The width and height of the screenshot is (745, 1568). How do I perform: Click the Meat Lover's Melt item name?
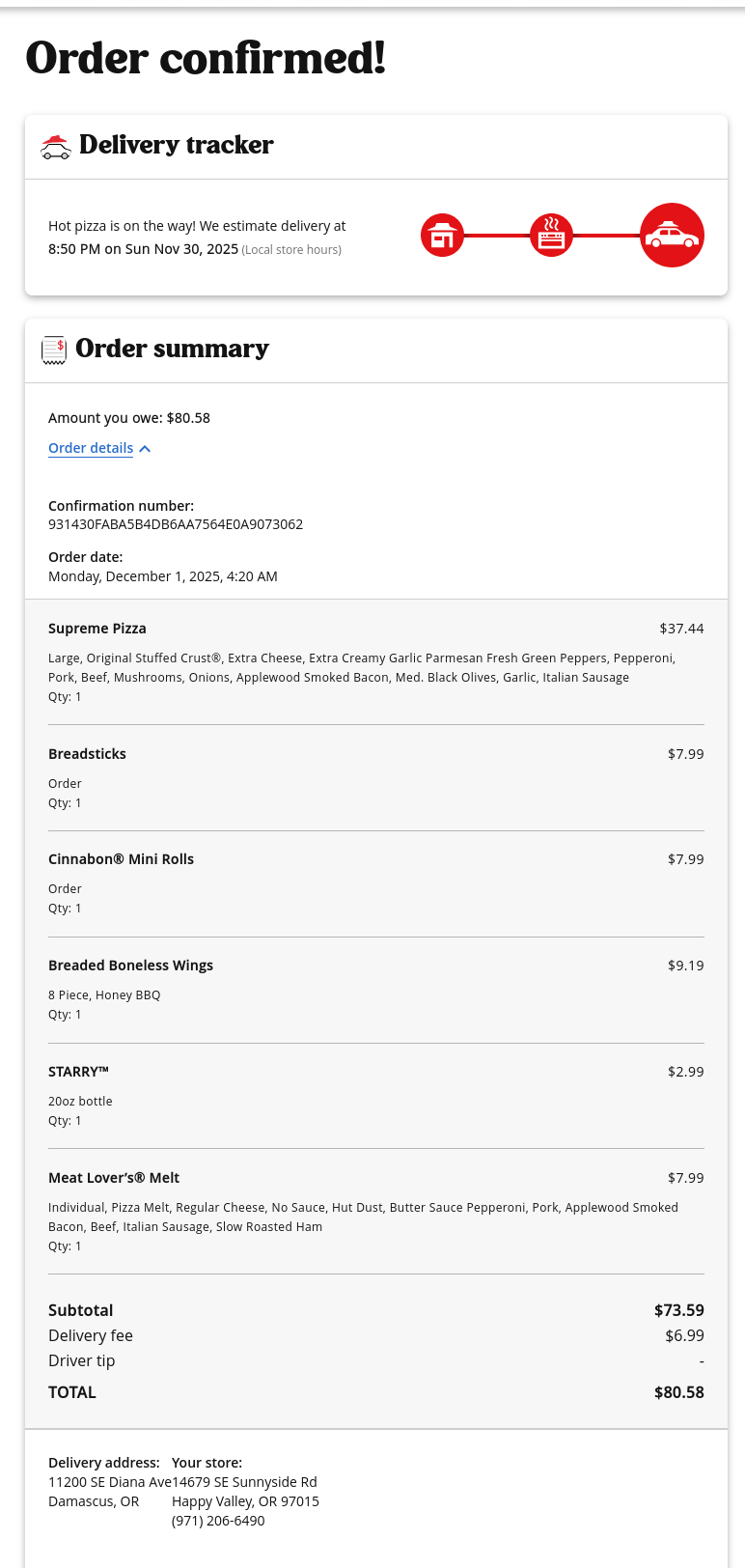point(114,1178)
